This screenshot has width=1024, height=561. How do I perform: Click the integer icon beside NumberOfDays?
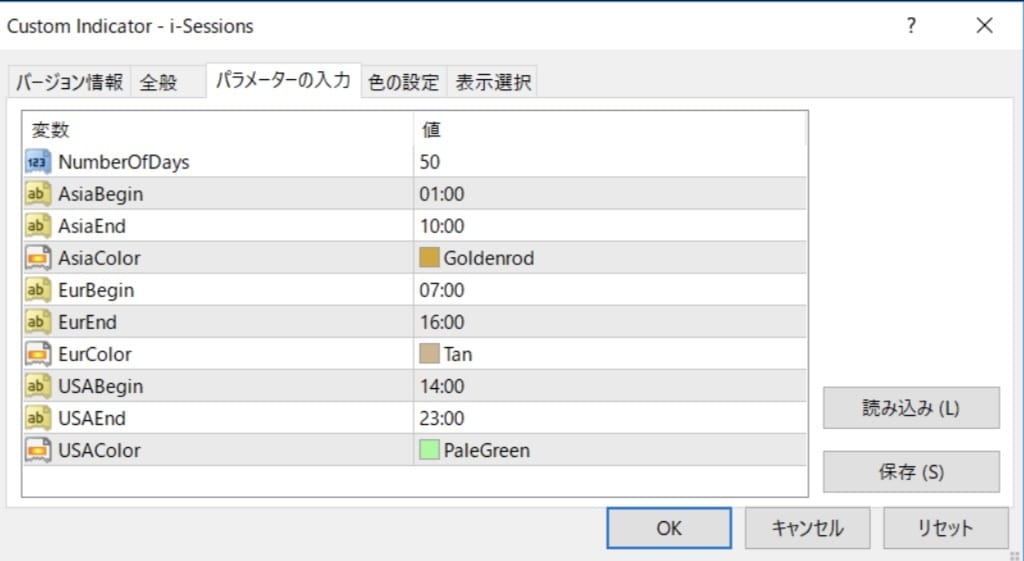[38, 162]
